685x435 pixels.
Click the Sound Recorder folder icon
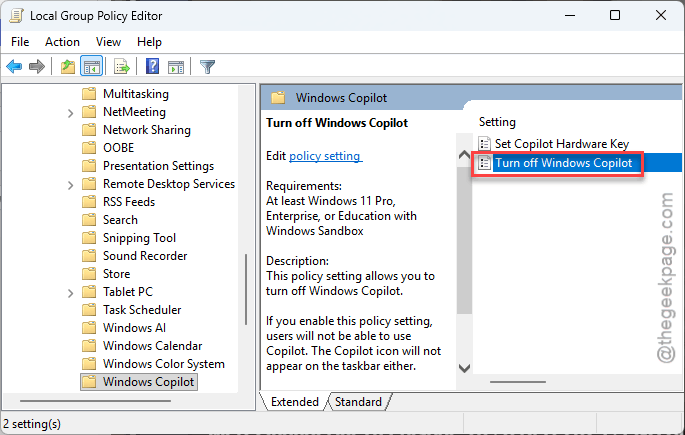(x=89, y=255)
